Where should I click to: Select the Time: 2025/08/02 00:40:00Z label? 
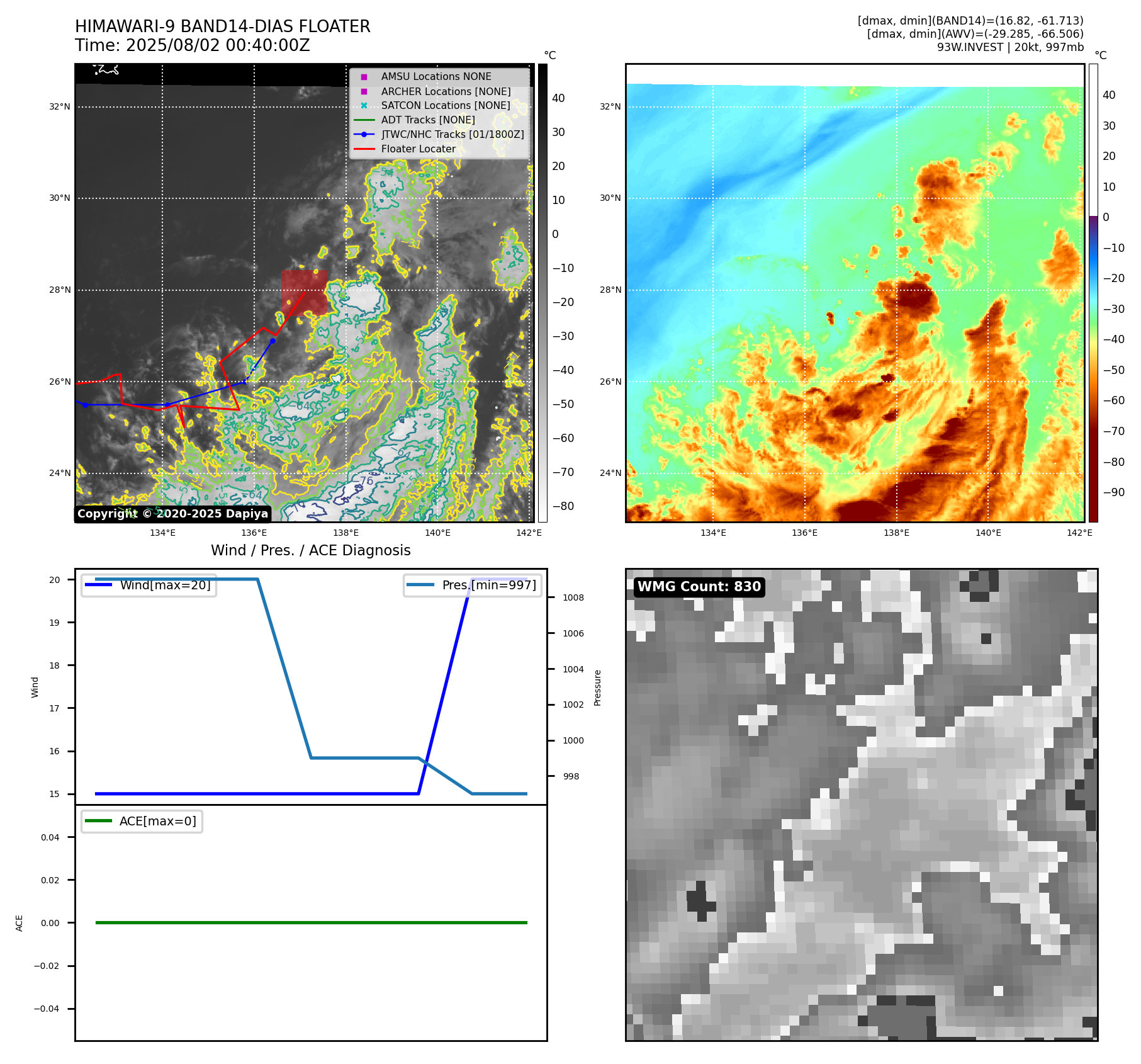click(192, 45)
